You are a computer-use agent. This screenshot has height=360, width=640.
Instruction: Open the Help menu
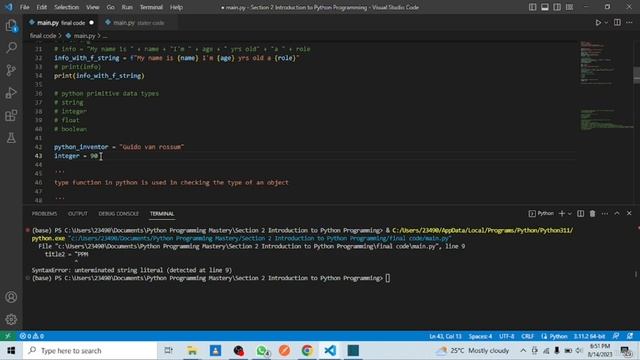(176, 7)
